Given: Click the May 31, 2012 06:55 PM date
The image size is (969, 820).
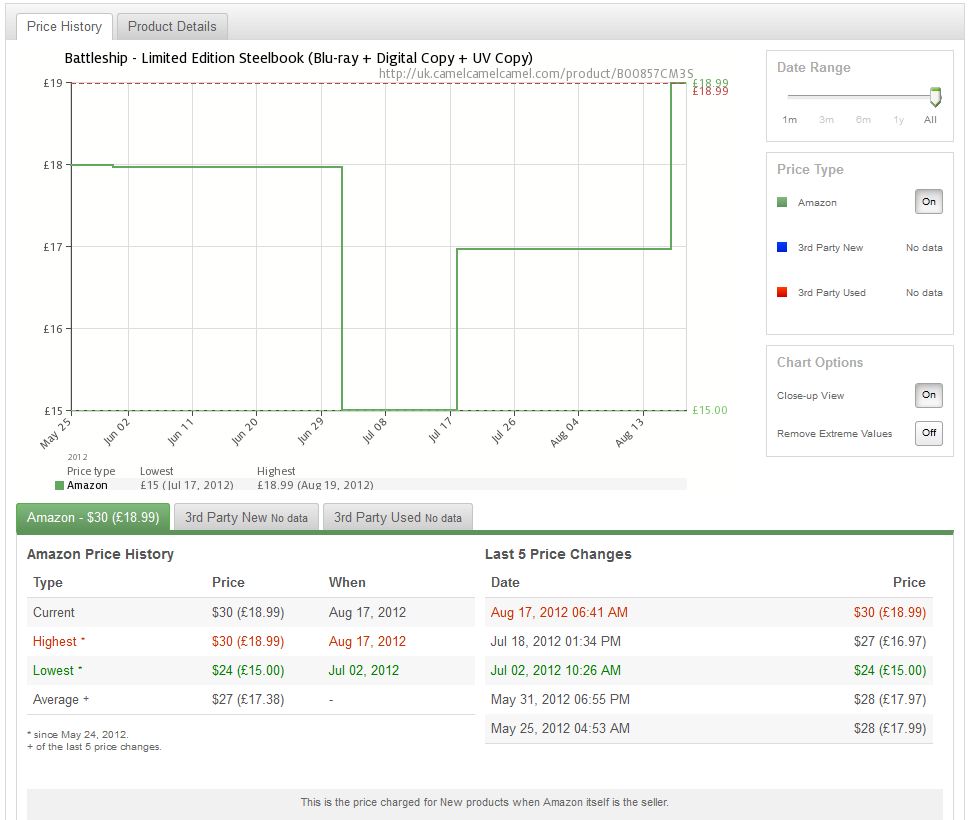Looking at the screenshot, I should pos(560,700).
